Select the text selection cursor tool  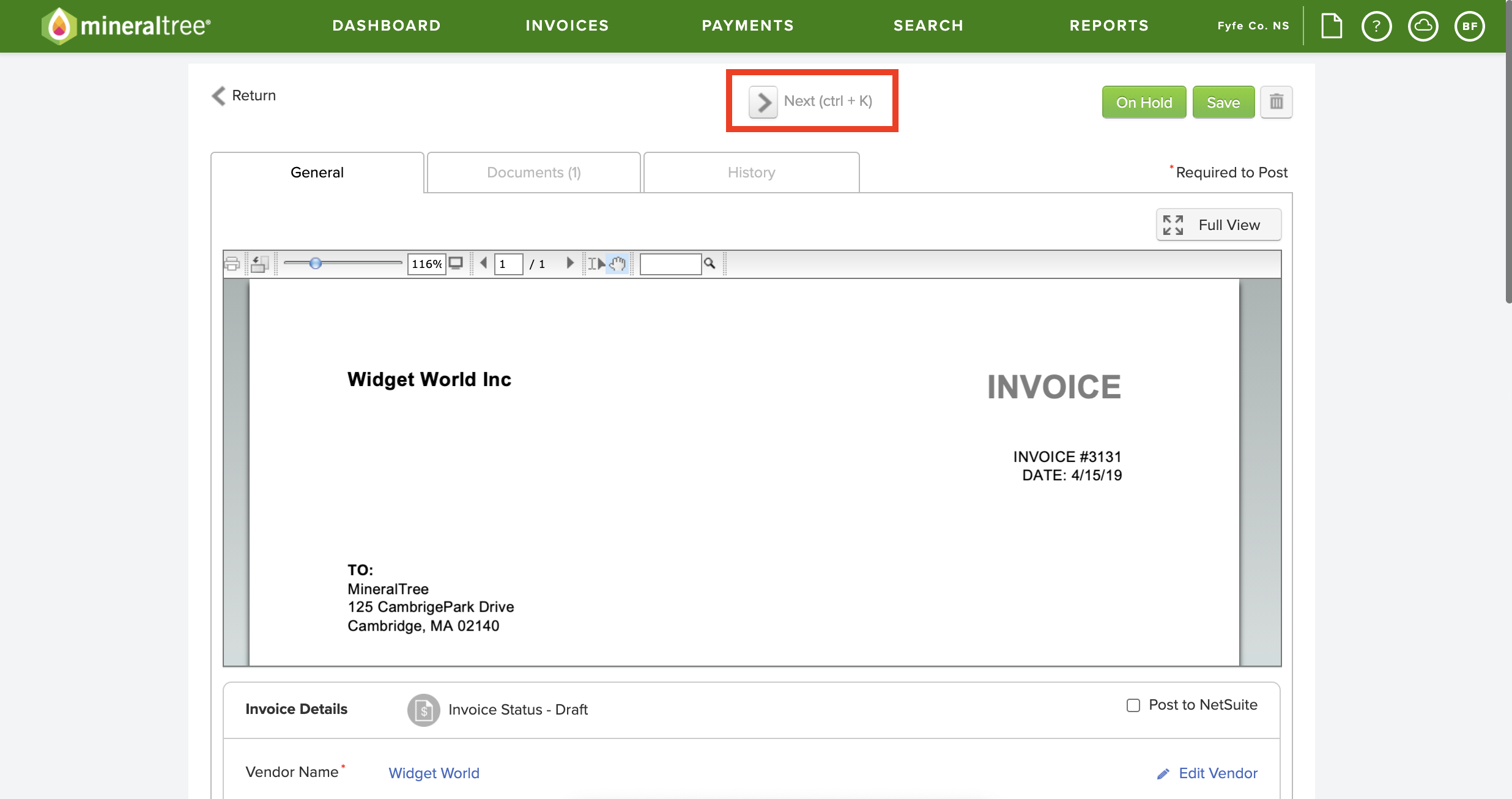(x=596, y=264)
